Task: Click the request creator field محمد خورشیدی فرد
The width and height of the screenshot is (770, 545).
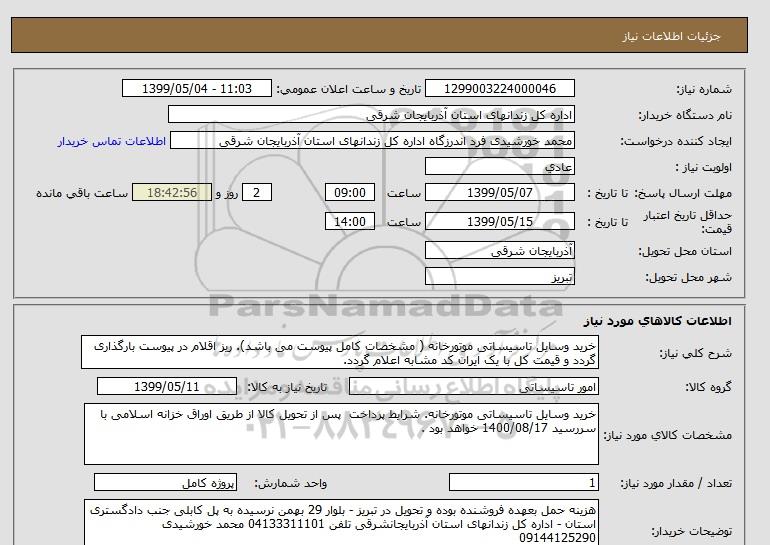Action: tap(372, 141)
